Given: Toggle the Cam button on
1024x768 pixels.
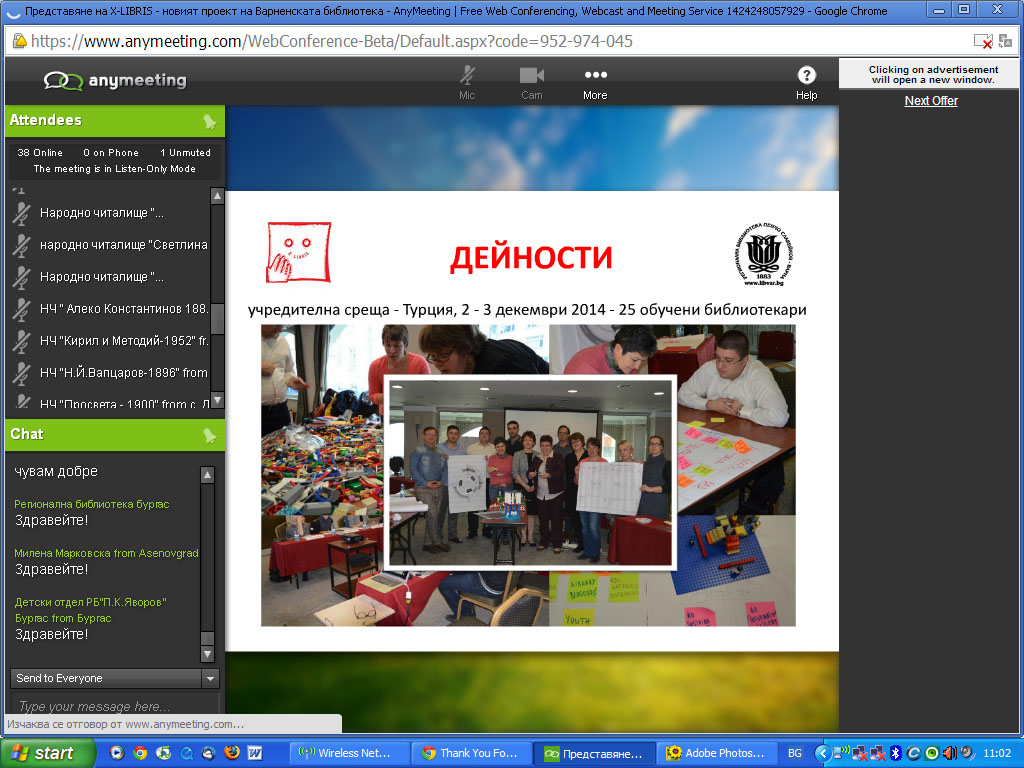Looking at the screenshot, I should pyautogui.click(x=531, y=81).
